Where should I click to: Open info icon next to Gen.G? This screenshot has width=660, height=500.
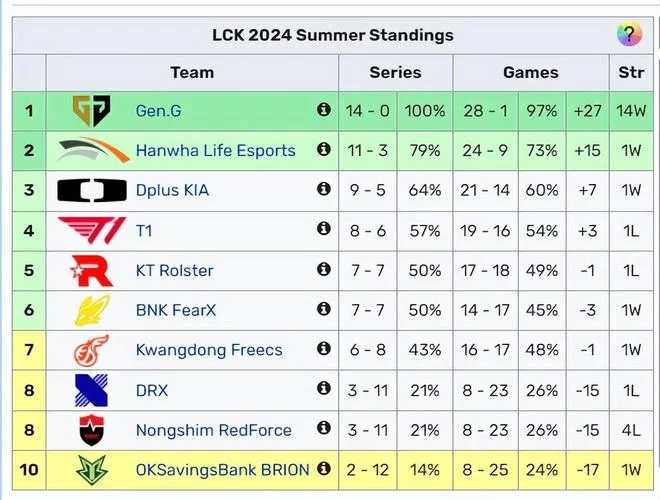coord(323,109)
